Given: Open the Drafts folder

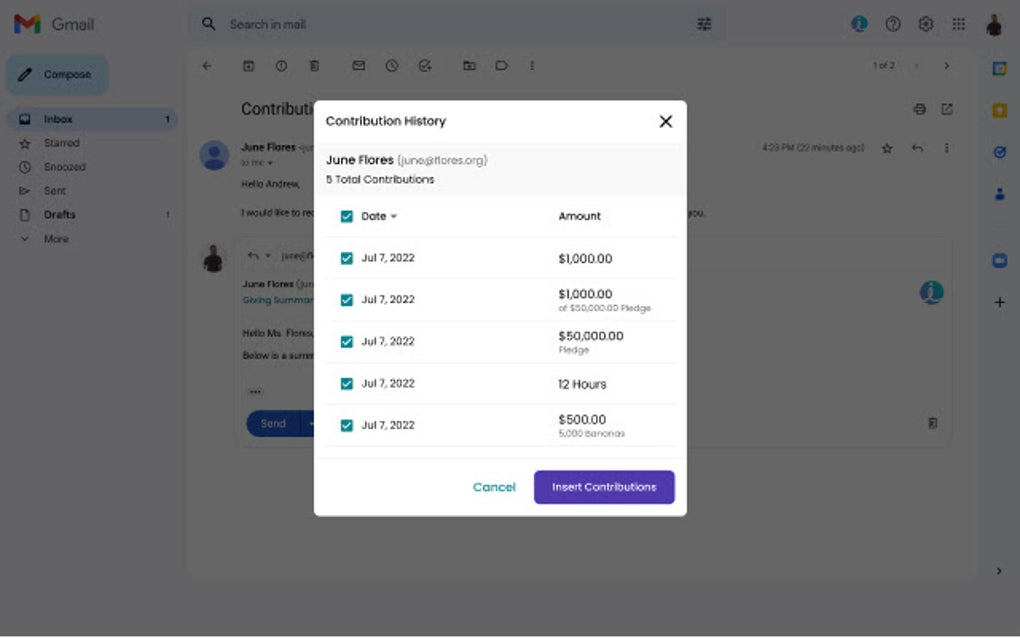Looking at the screenshot, I should tap(60, 214).
